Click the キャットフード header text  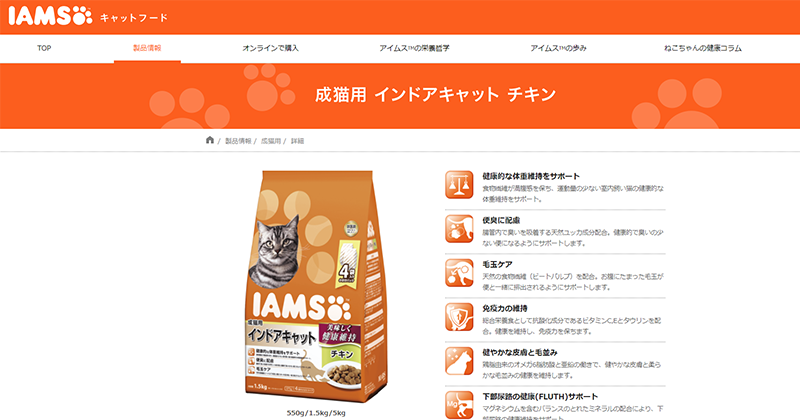click(134, 18)
